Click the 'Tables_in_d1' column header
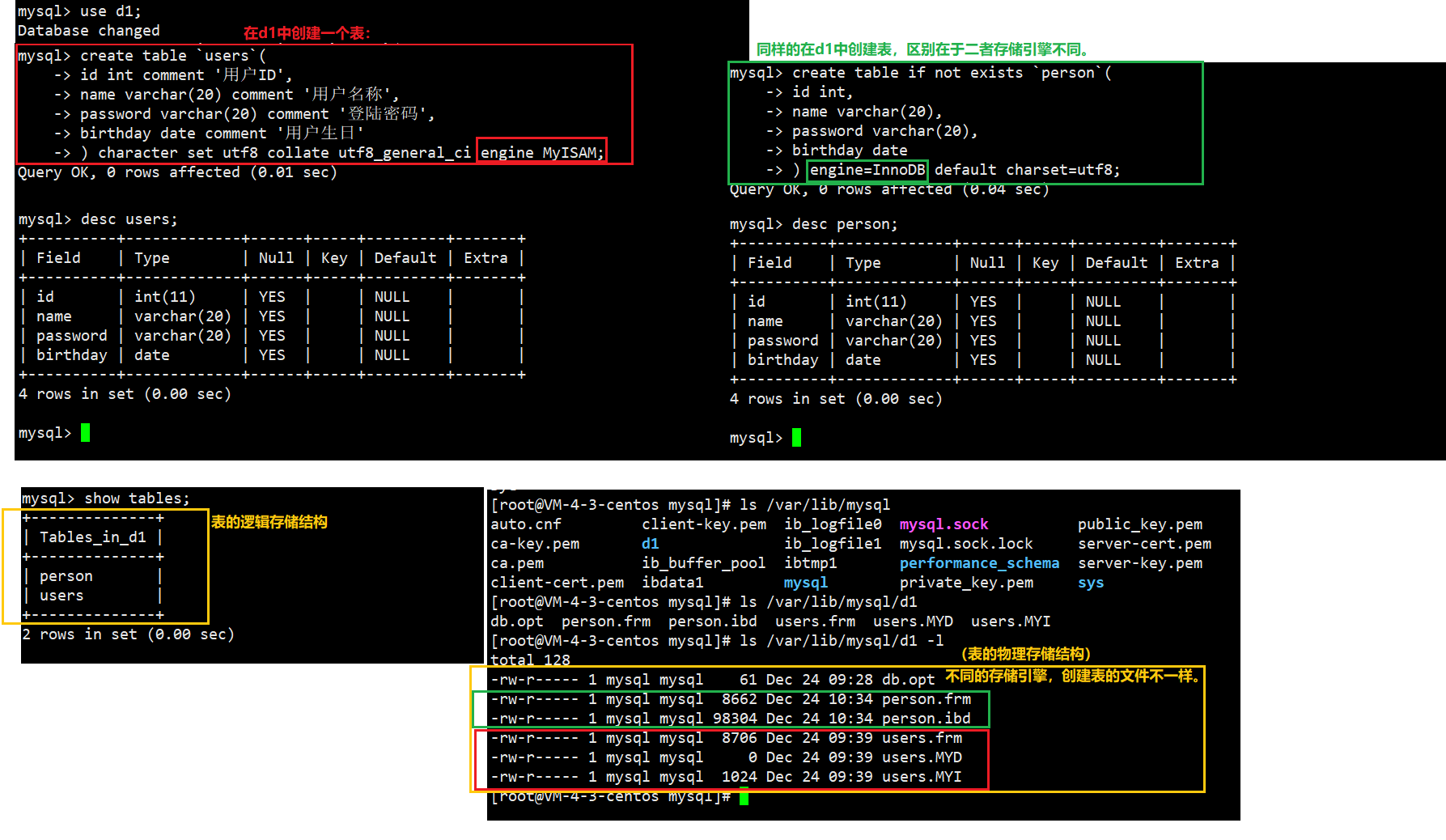Viewport: 1446px width, 840px height. [93, 537]
